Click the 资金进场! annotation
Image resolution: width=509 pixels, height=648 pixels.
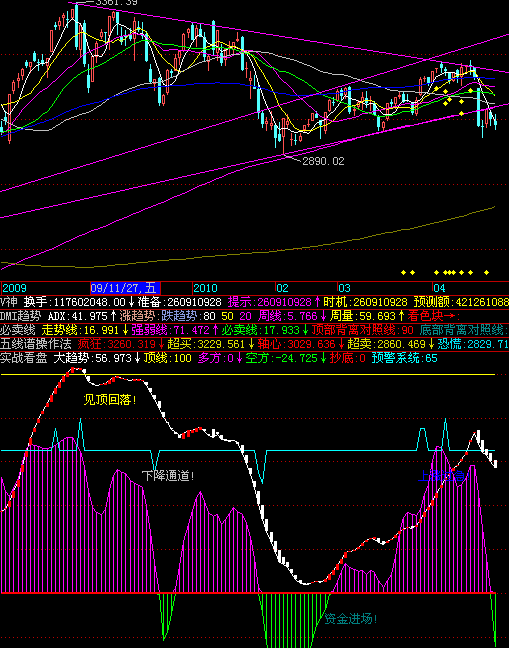pos(351,619)
